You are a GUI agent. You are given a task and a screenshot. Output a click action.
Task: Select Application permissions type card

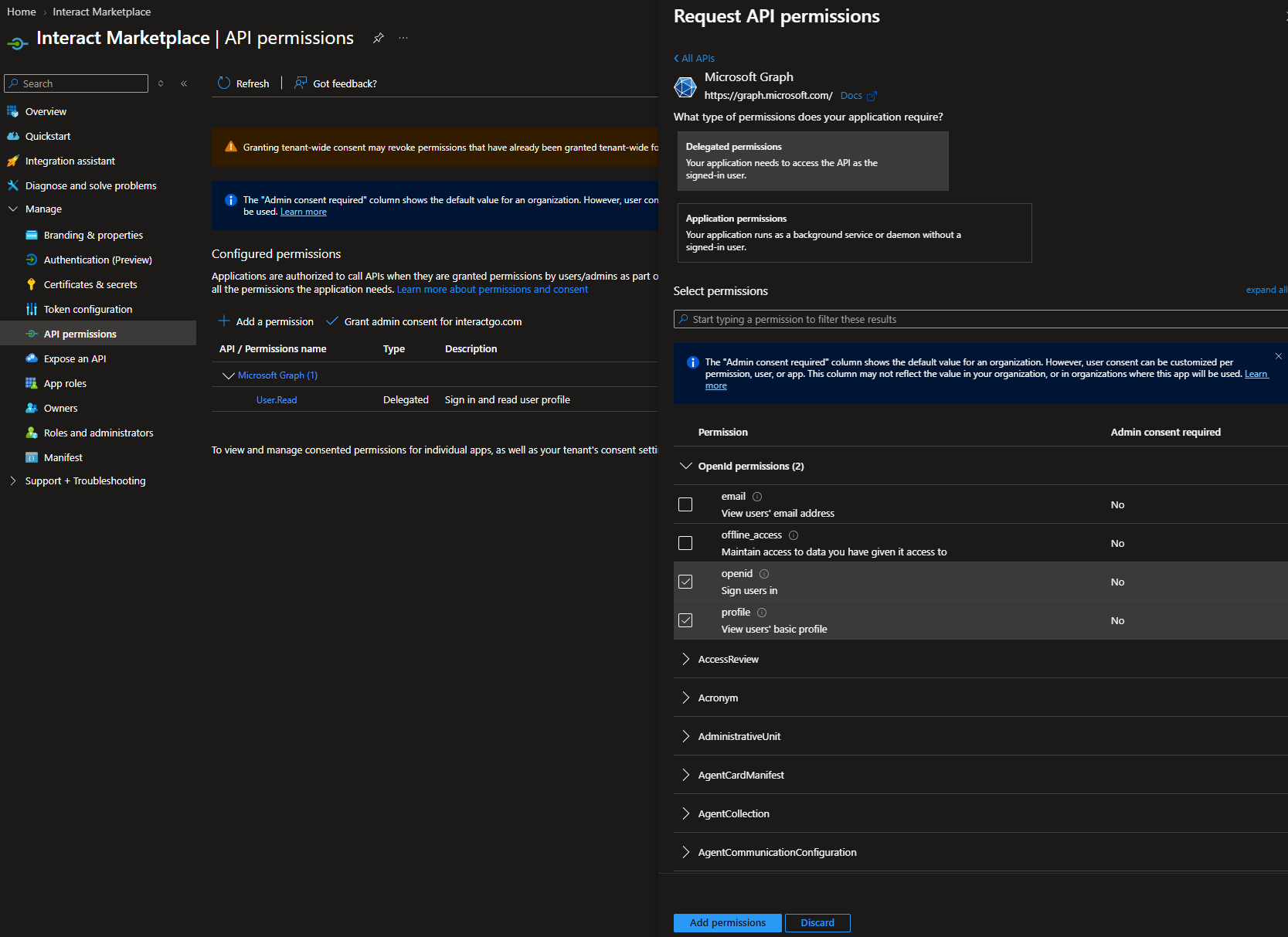click(x=855, y=233)
